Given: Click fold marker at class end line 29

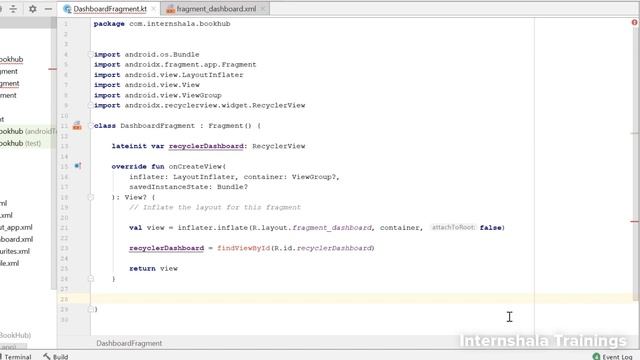Looking at the screenshot, I should pyautogui.click(x=91, y=309).
